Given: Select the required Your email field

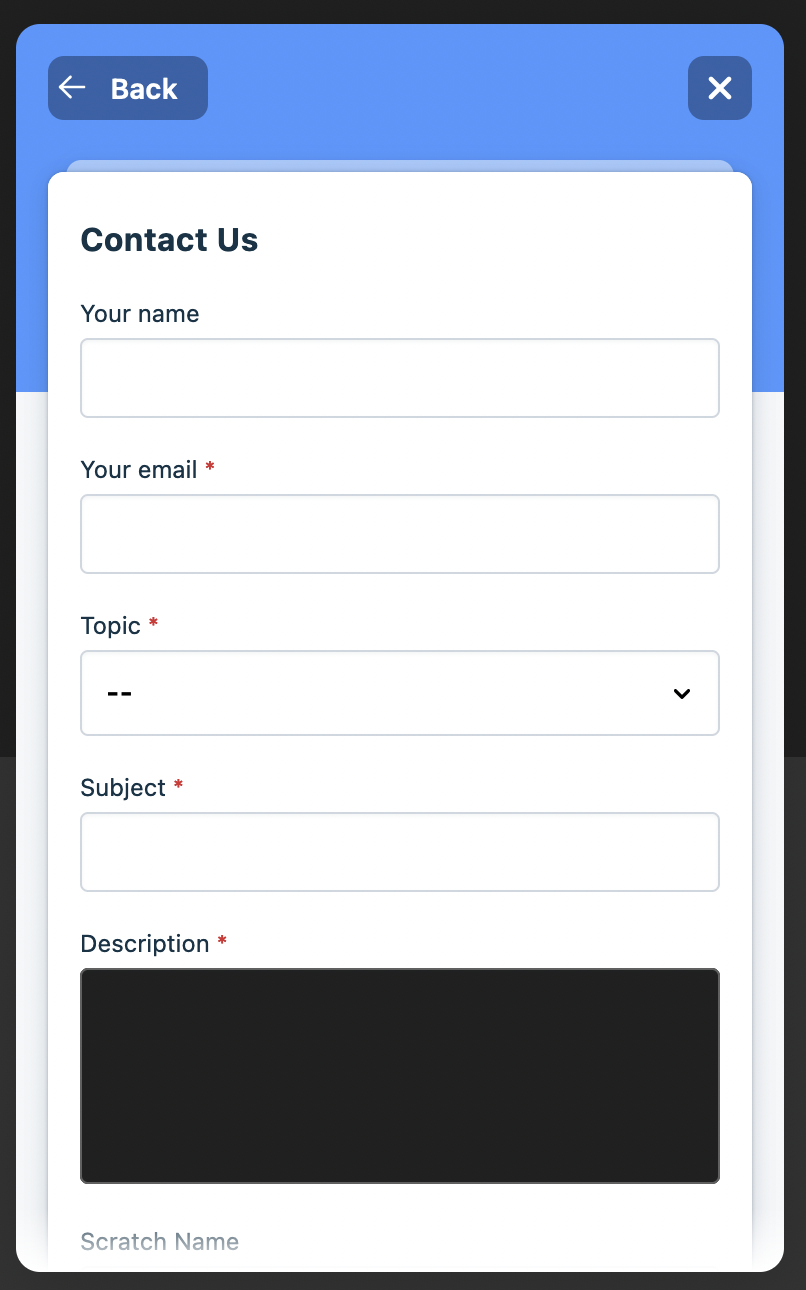Looking at the screenshot, I should [400, 533].
